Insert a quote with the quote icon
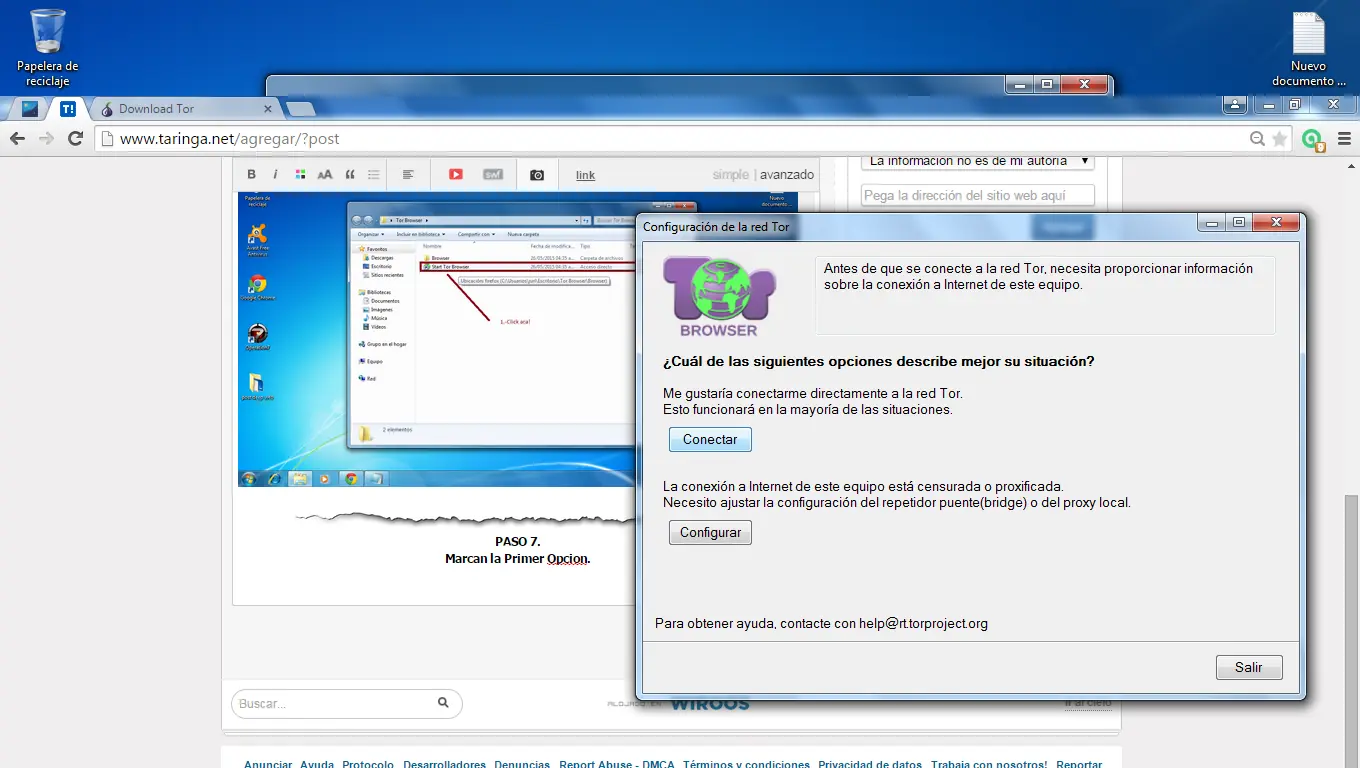Viewport: 1360px width, 768px height. coord(350,175)
